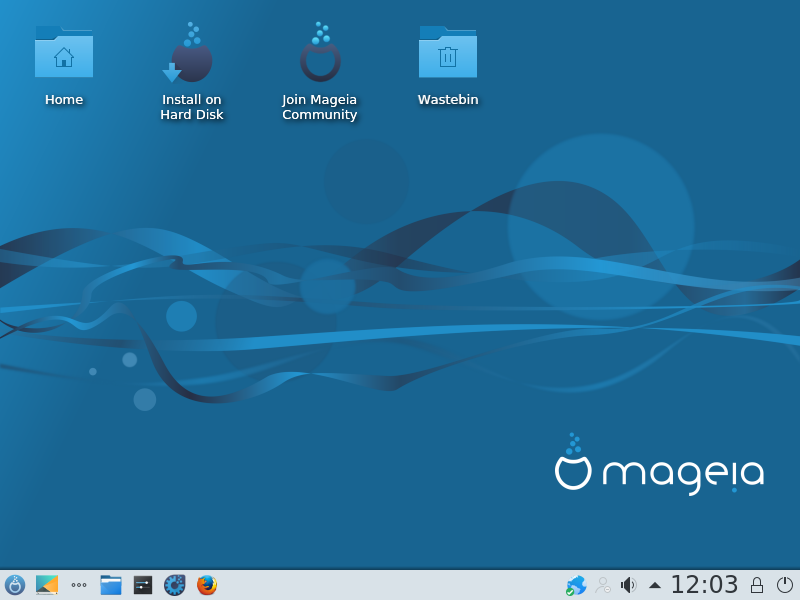
Task: Open the user/network status tray icon
Action: tap(602, 585)
